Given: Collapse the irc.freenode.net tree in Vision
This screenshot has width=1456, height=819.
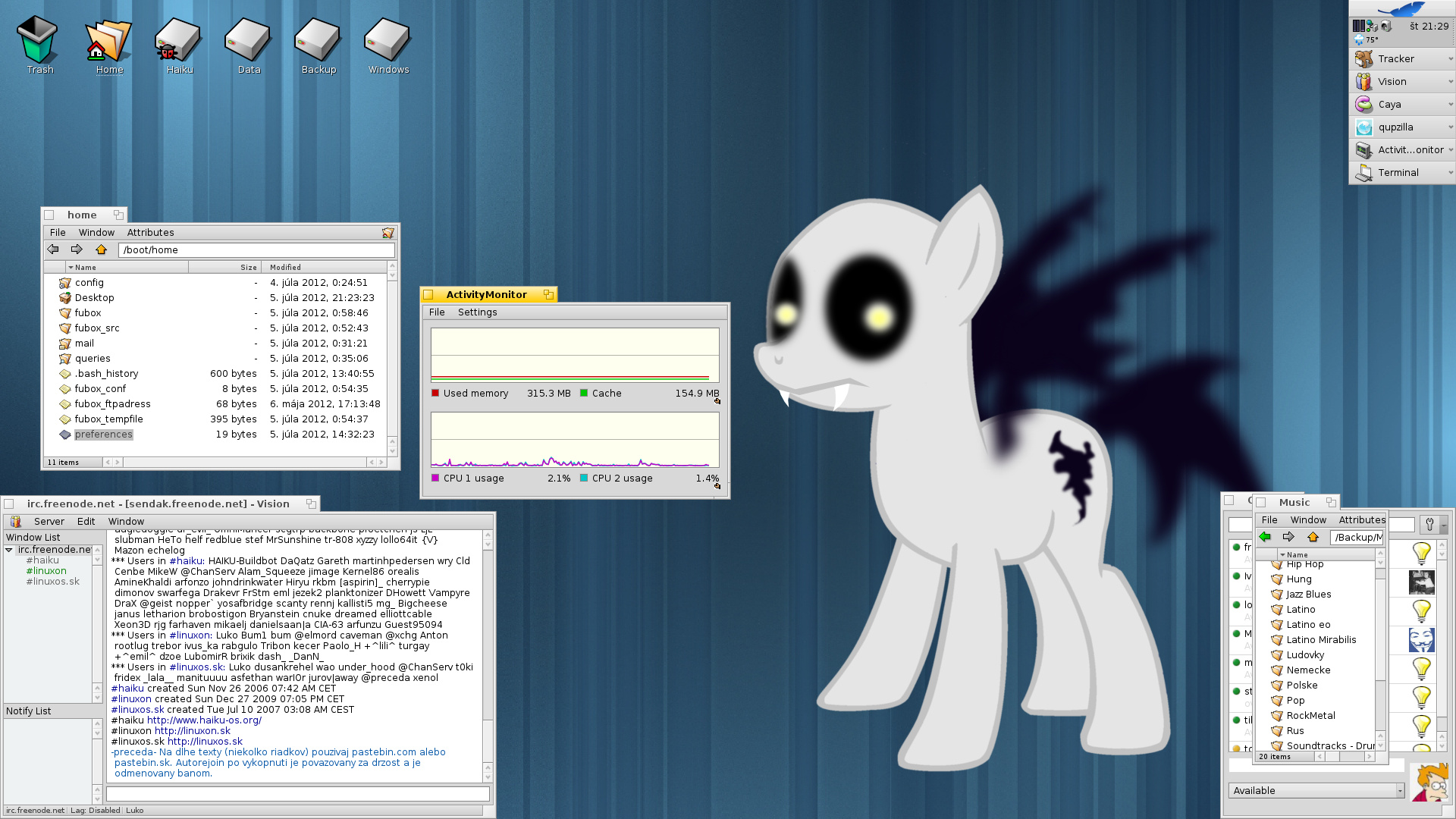Looking at the screenshot, I should (9, 550).
